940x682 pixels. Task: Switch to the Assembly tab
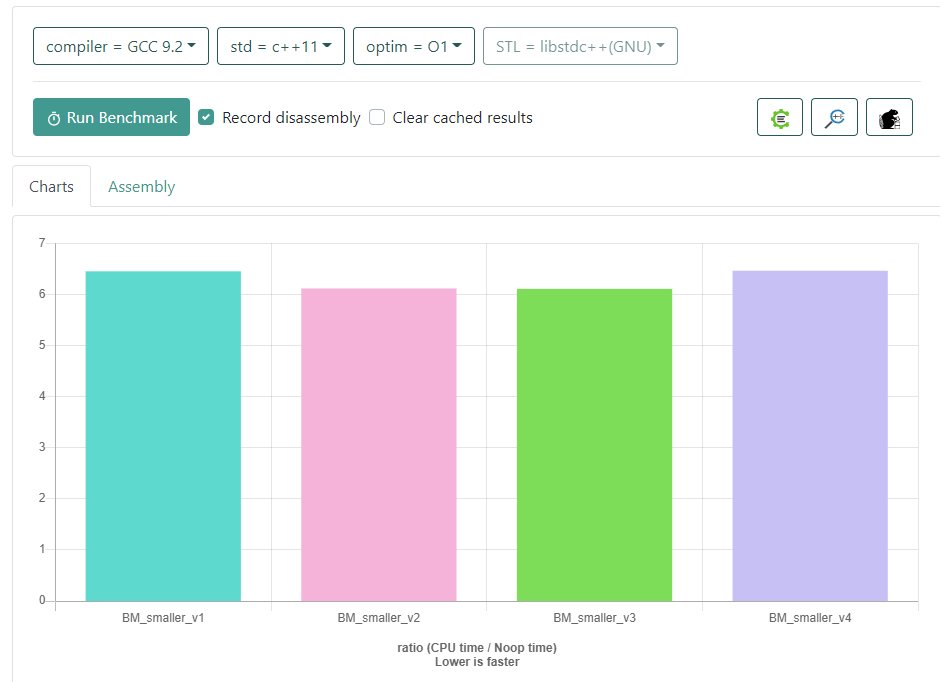click(141, 187)
